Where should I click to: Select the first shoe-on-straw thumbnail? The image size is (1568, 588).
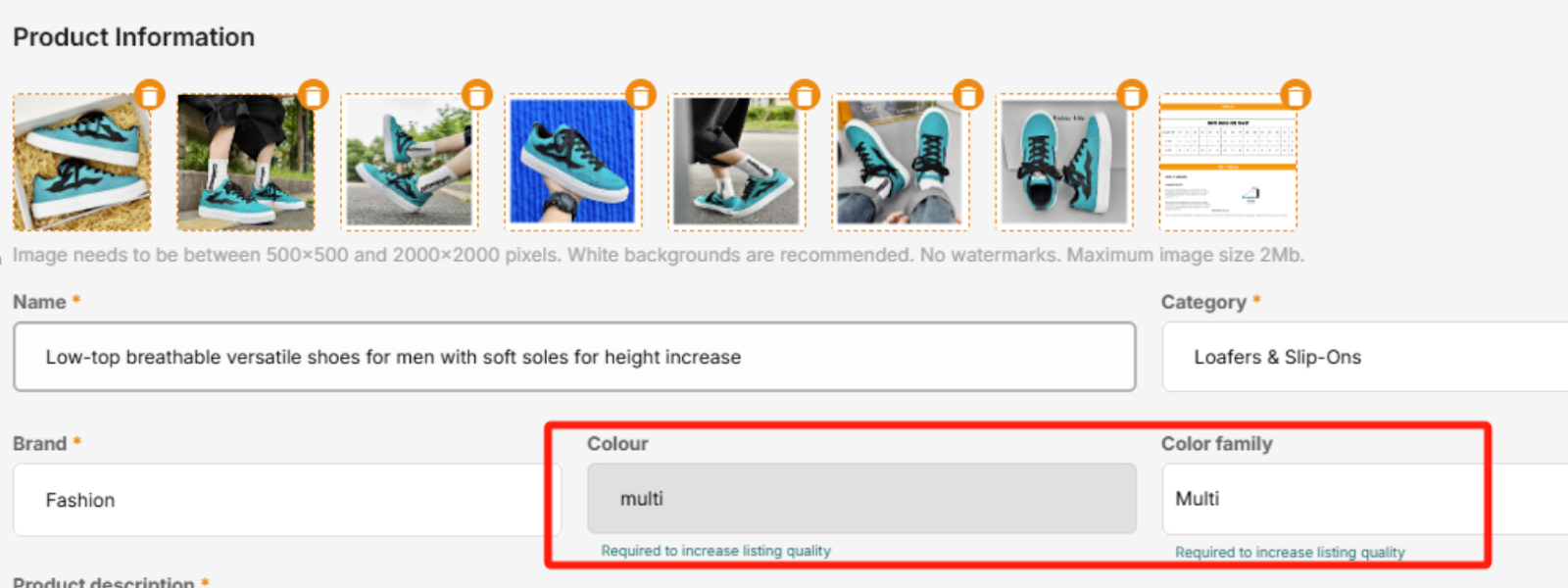81,164
